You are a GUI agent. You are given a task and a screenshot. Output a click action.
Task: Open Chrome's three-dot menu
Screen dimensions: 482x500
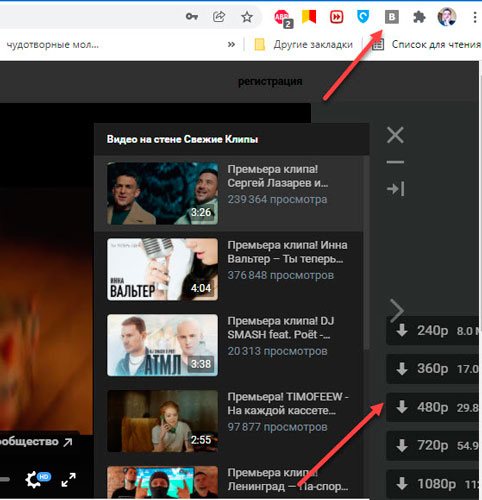pyautogui.click(x=475, y=17)
